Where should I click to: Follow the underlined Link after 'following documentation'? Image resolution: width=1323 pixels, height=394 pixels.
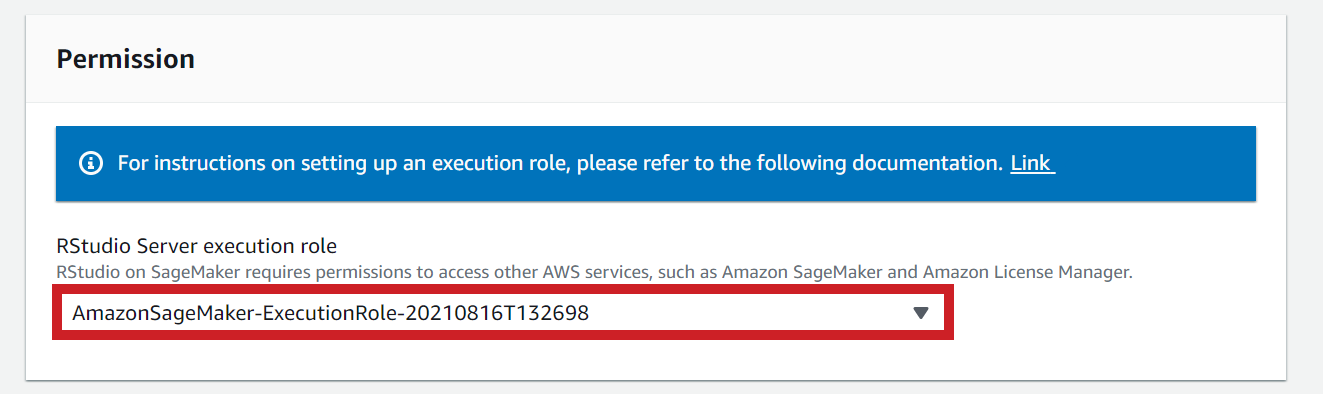(1032, 162)
